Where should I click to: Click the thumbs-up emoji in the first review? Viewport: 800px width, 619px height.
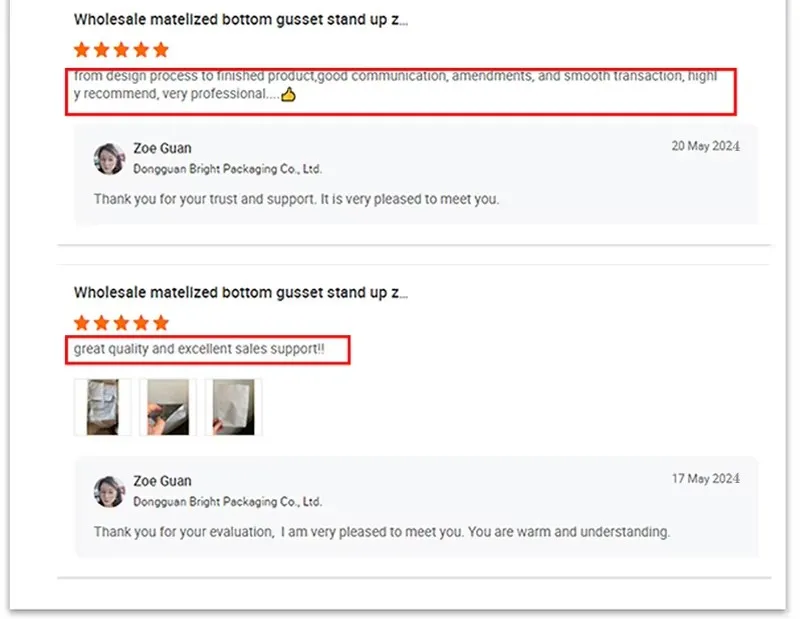[288, 94]
